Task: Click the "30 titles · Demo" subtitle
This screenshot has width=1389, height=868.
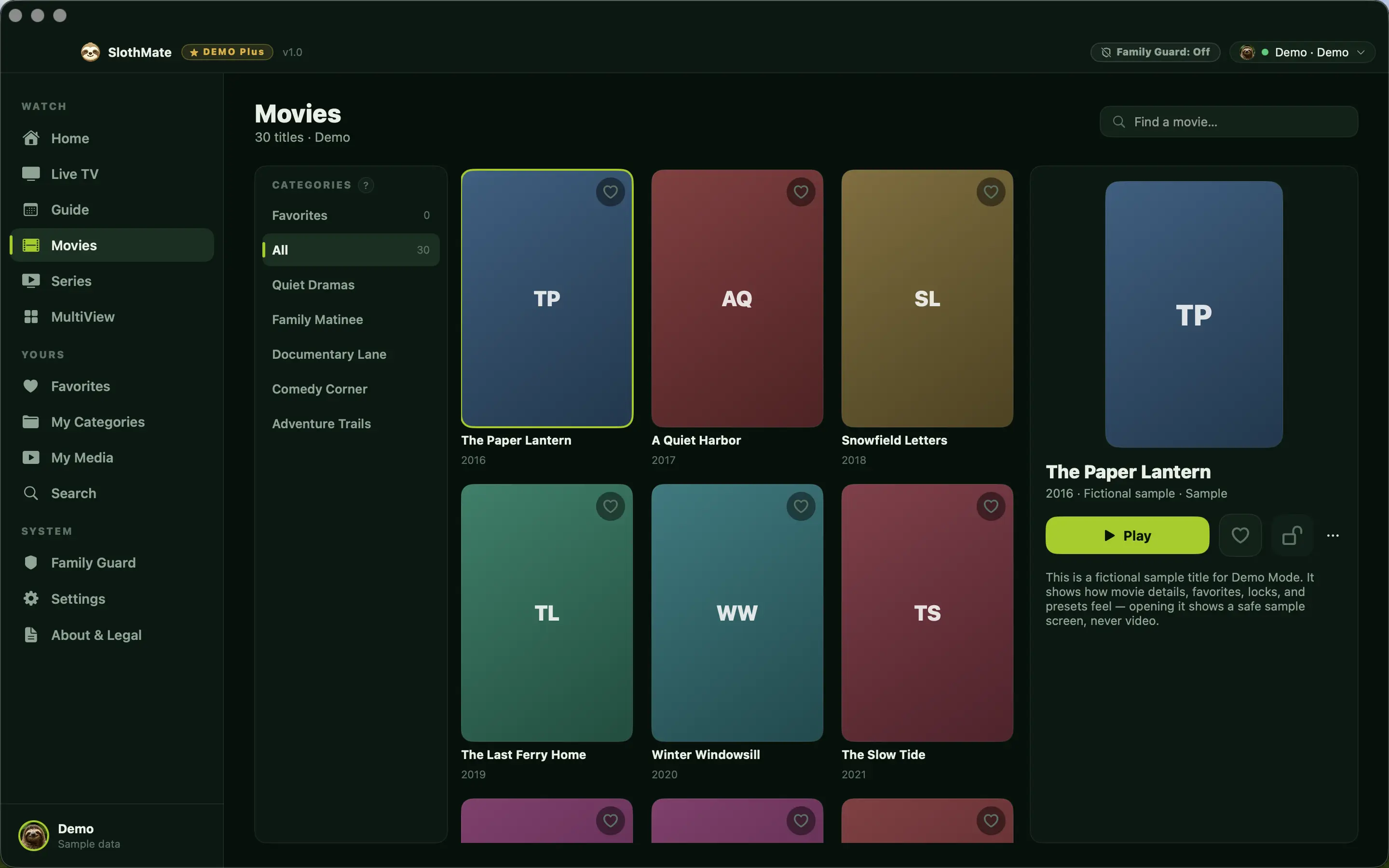Action: point(302,137)
